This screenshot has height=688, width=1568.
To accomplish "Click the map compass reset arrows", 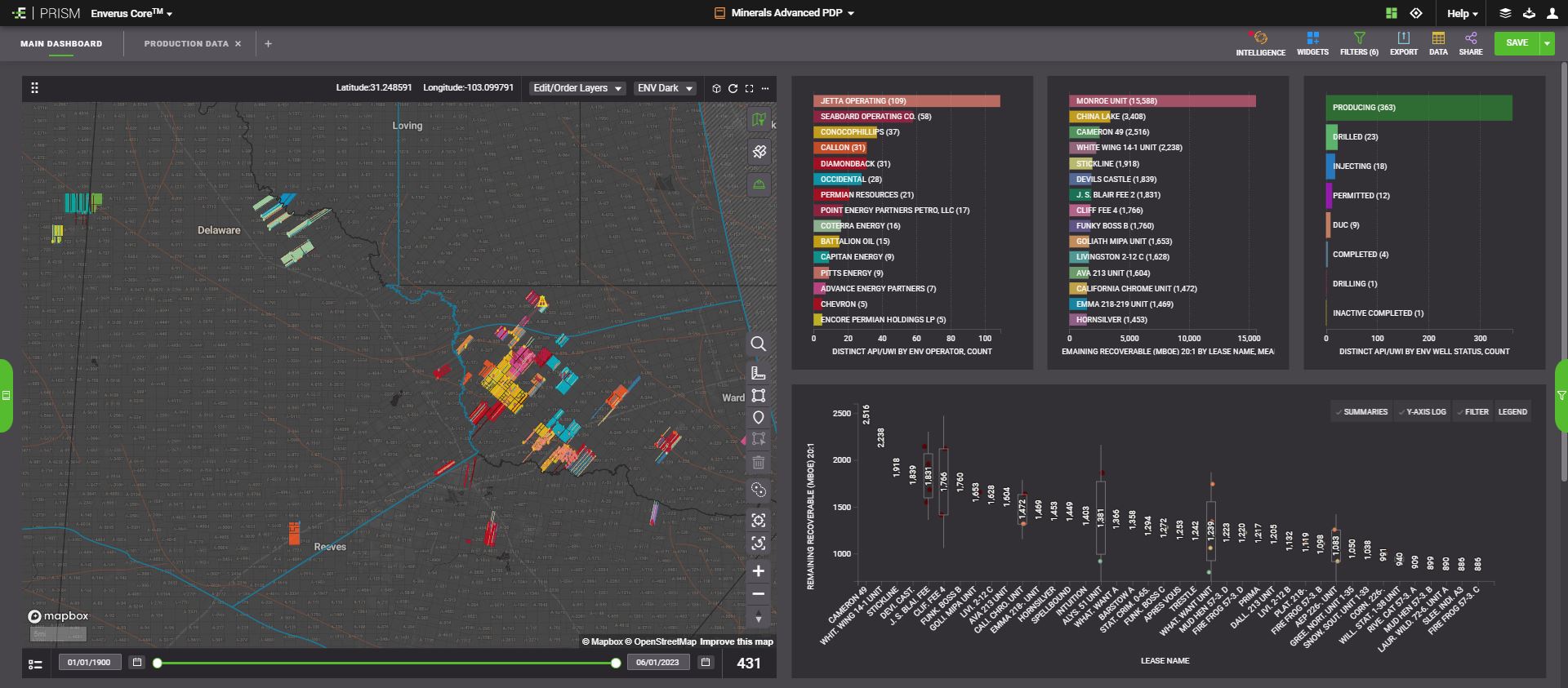I will click(x=759, y=617).
